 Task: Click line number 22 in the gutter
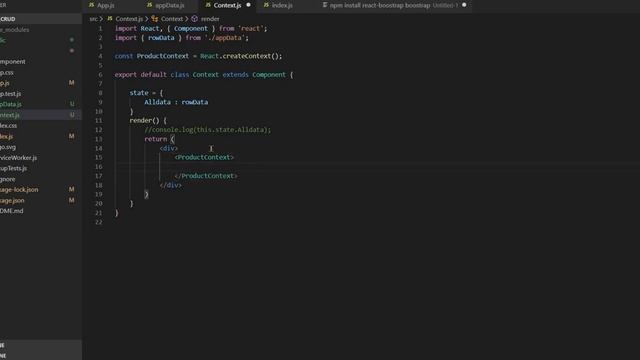(x=98, y=222)
